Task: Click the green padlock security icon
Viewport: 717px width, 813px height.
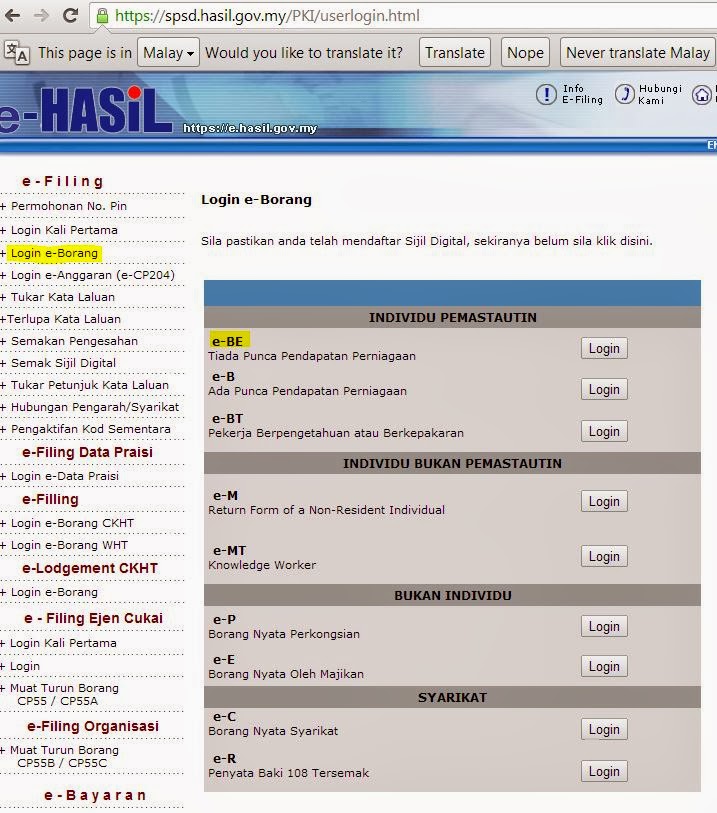Action: click(103, 16)
